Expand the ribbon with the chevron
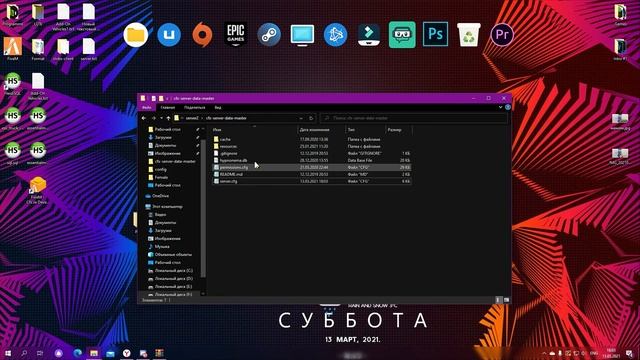This screenshot has height=360, width=640. tap(500, 107)
